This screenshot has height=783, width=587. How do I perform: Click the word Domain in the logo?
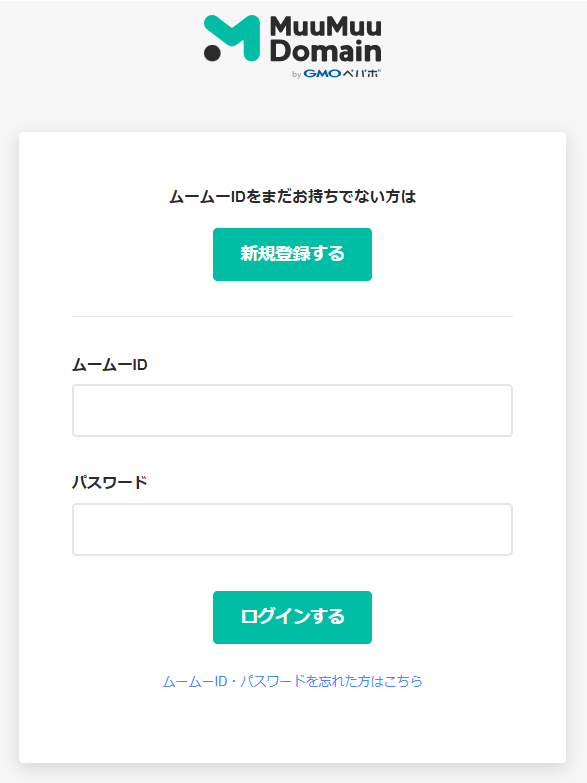(326, 51)
